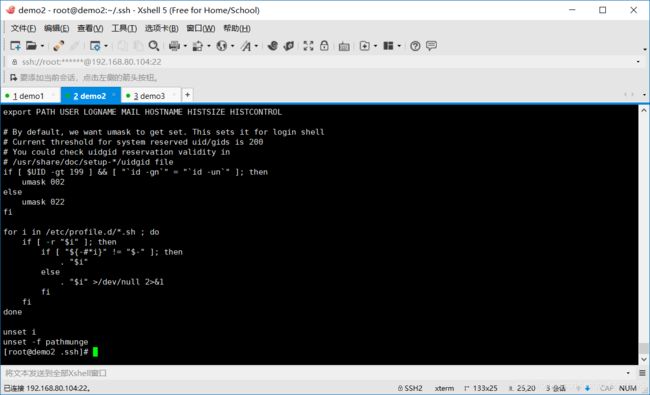650x395 pixels.
Task: Click the Reconnect/Disconnect link icon
Action: click(58, 46)
